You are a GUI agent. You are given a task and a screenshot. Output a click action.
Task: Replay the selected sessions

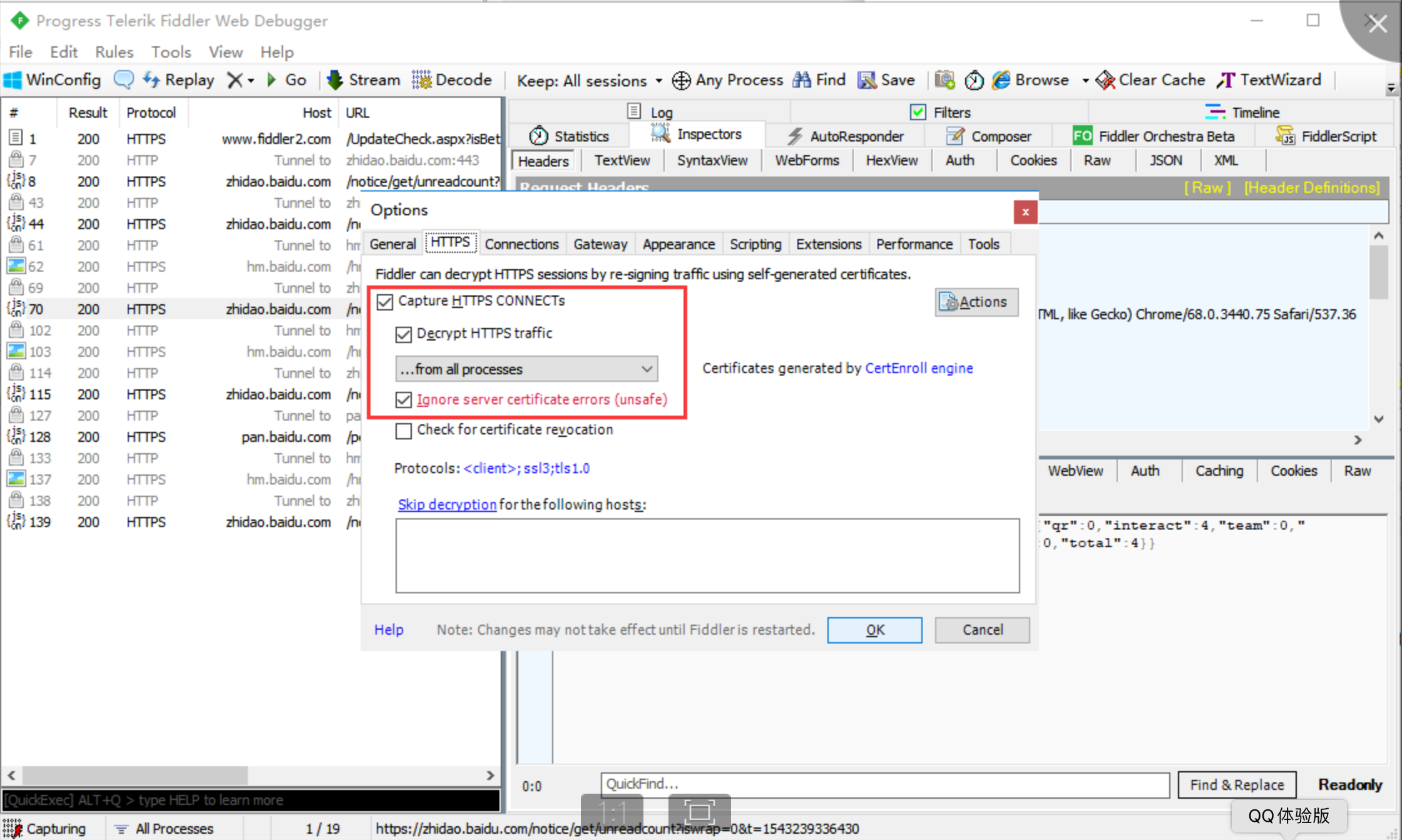click(179, 80)
